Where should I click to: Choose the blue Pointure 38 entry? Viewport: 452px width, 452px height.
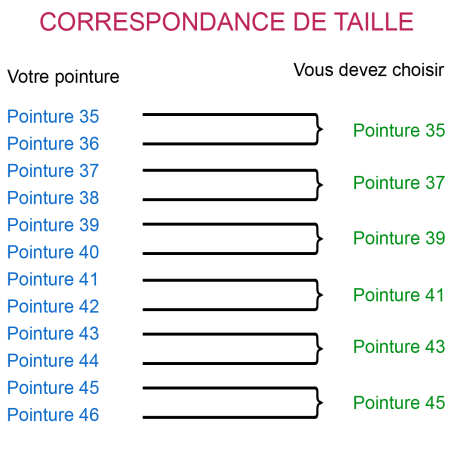pos(53,198)
